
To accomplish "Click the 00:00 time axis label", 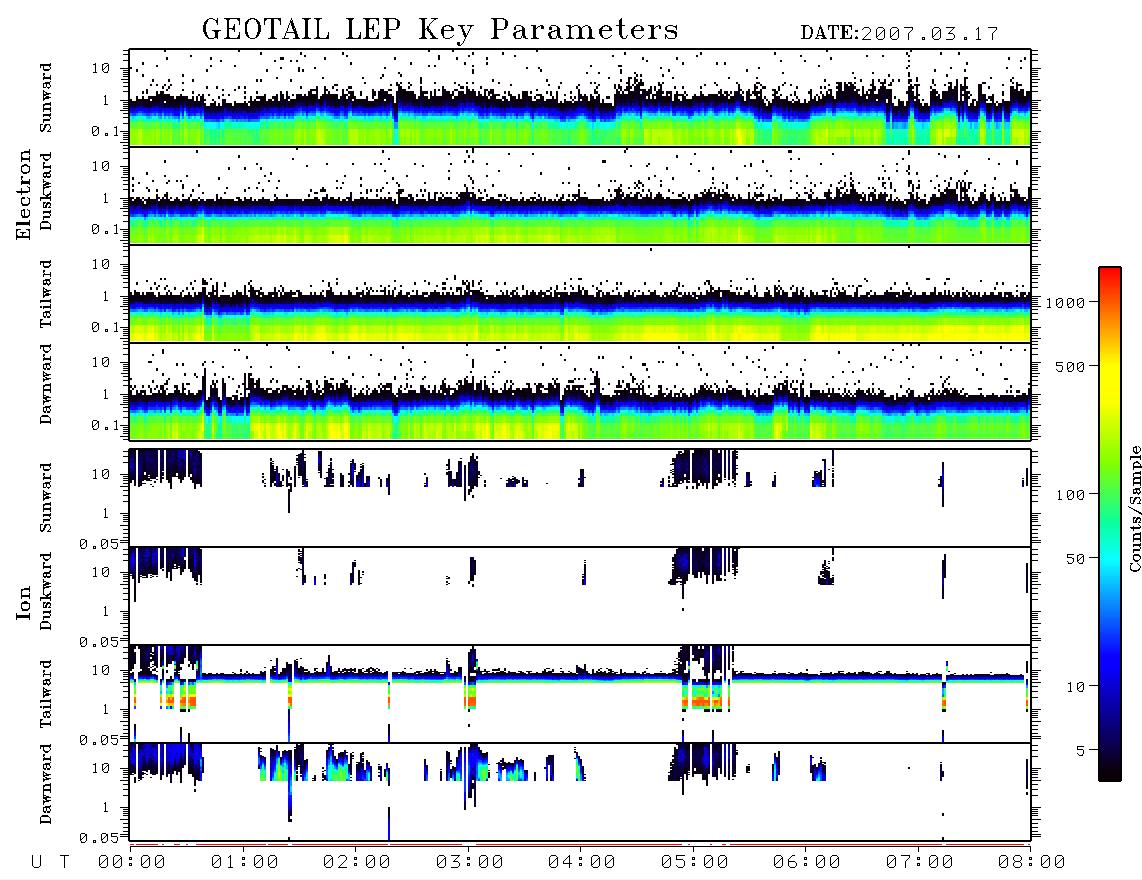I will 132,863.
